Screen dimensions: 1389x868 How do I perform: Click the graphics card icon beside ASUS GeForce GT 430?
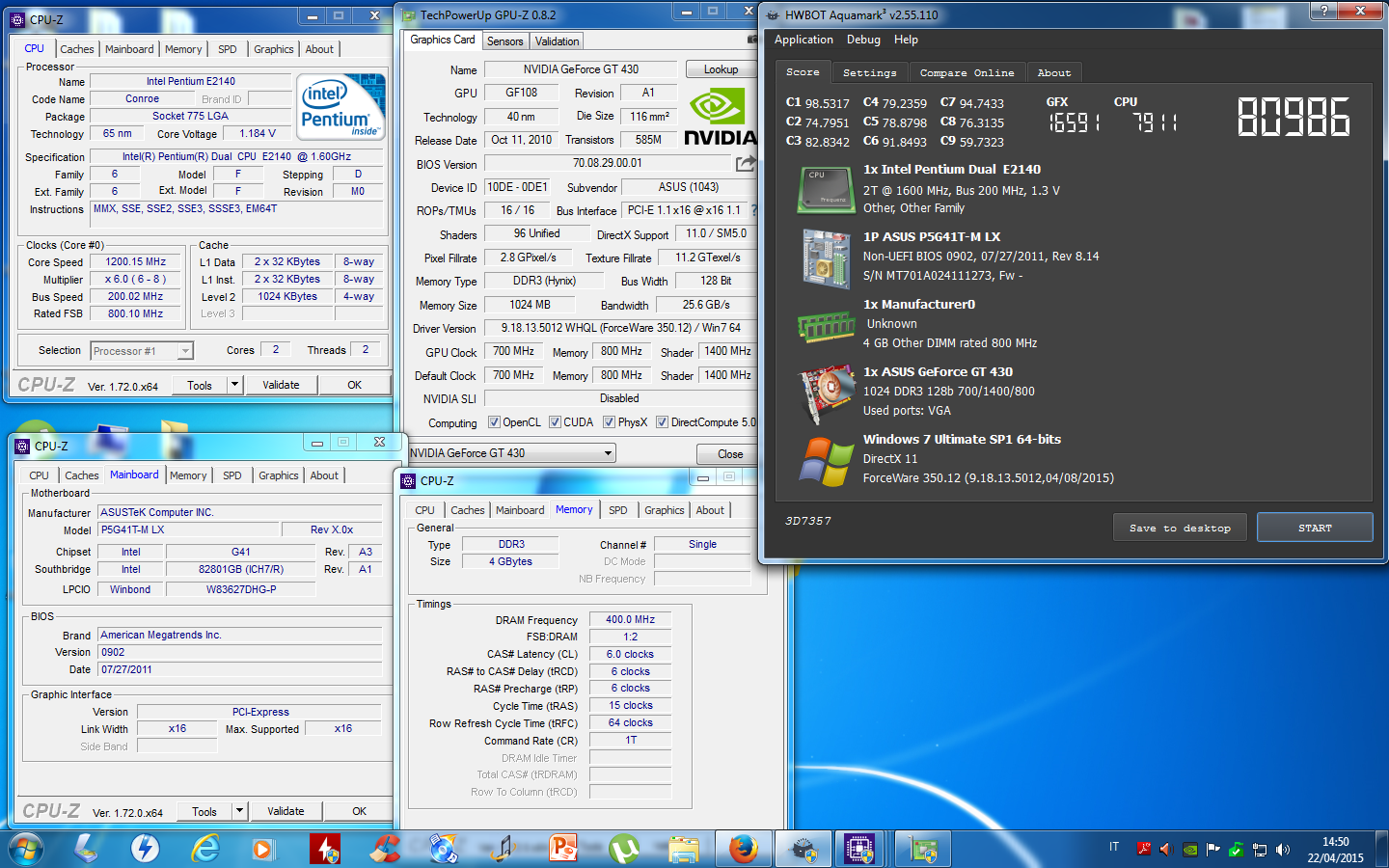click(827, 394)
